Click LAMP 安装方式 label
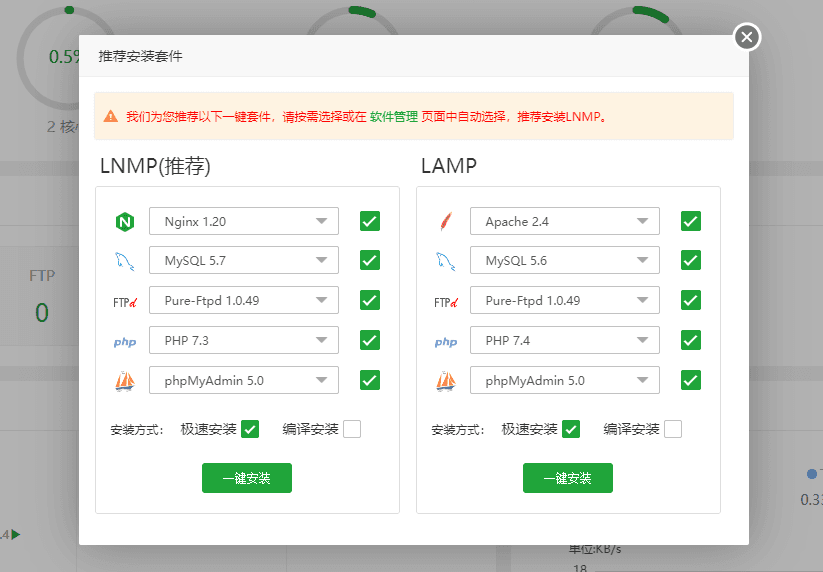823x572 pixels. click(458, 430)
